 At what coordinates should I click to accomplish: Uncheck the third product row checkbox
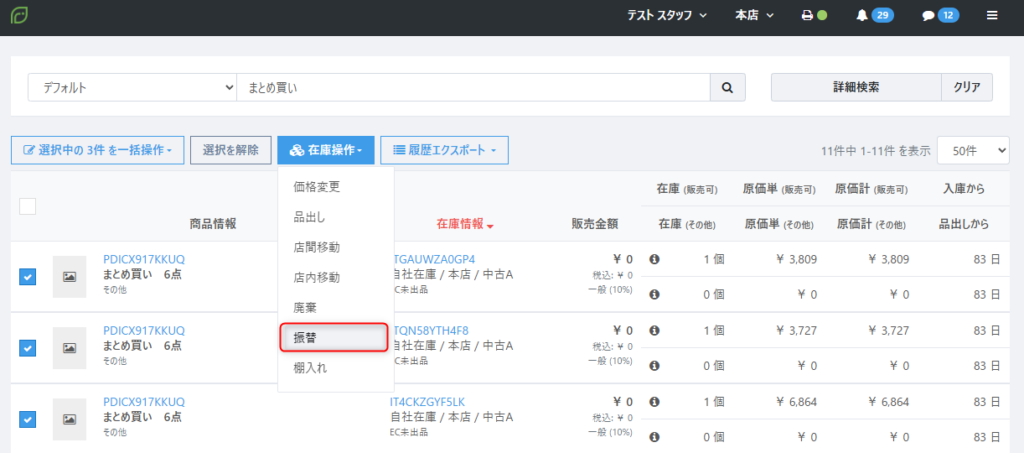point(28,418)
